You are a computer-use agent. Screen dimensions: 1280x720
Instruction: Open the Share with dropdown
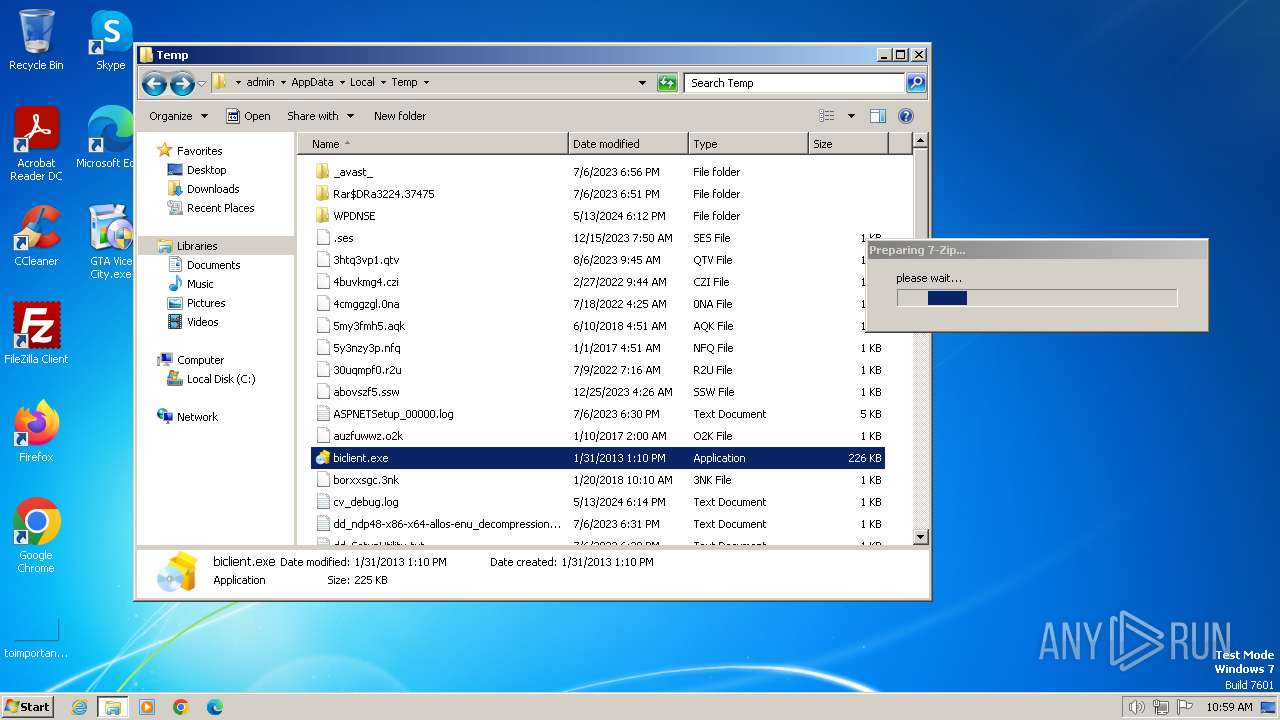coord(320,116)
